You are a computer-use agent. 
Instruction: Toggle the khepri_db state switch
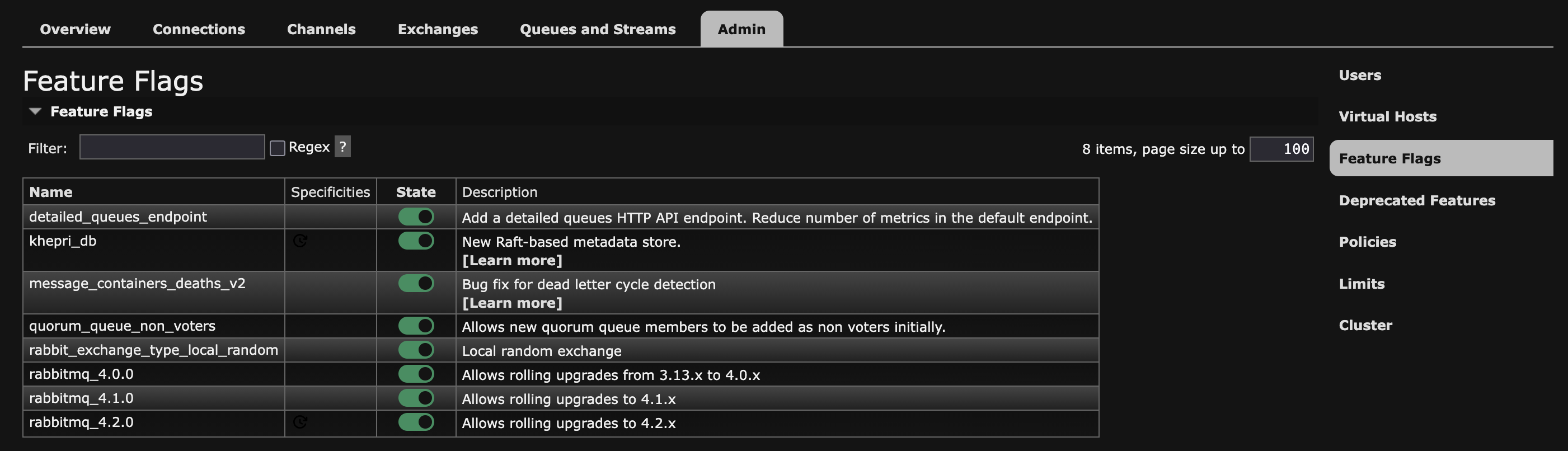(416, 241)
